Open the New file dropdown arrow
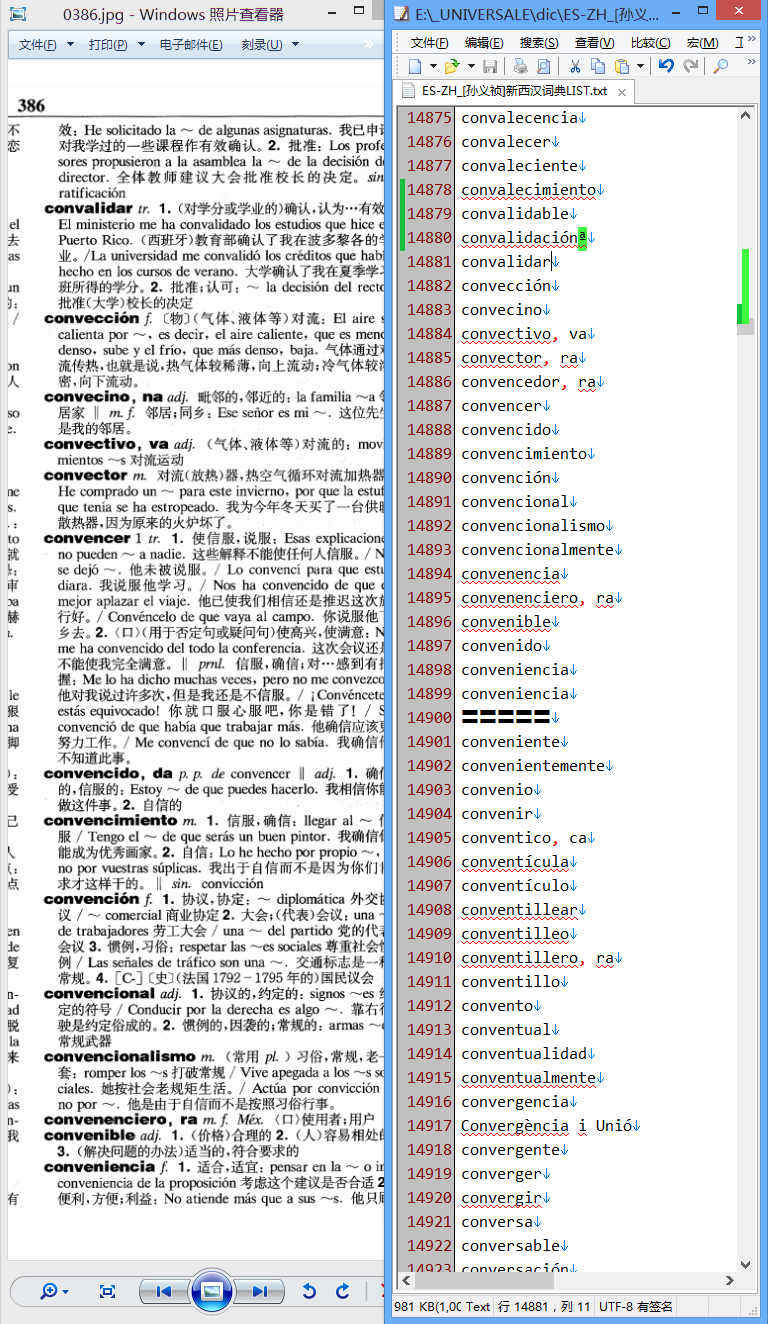The height and width of the screenshot is (1324, 768). point(433,66)
